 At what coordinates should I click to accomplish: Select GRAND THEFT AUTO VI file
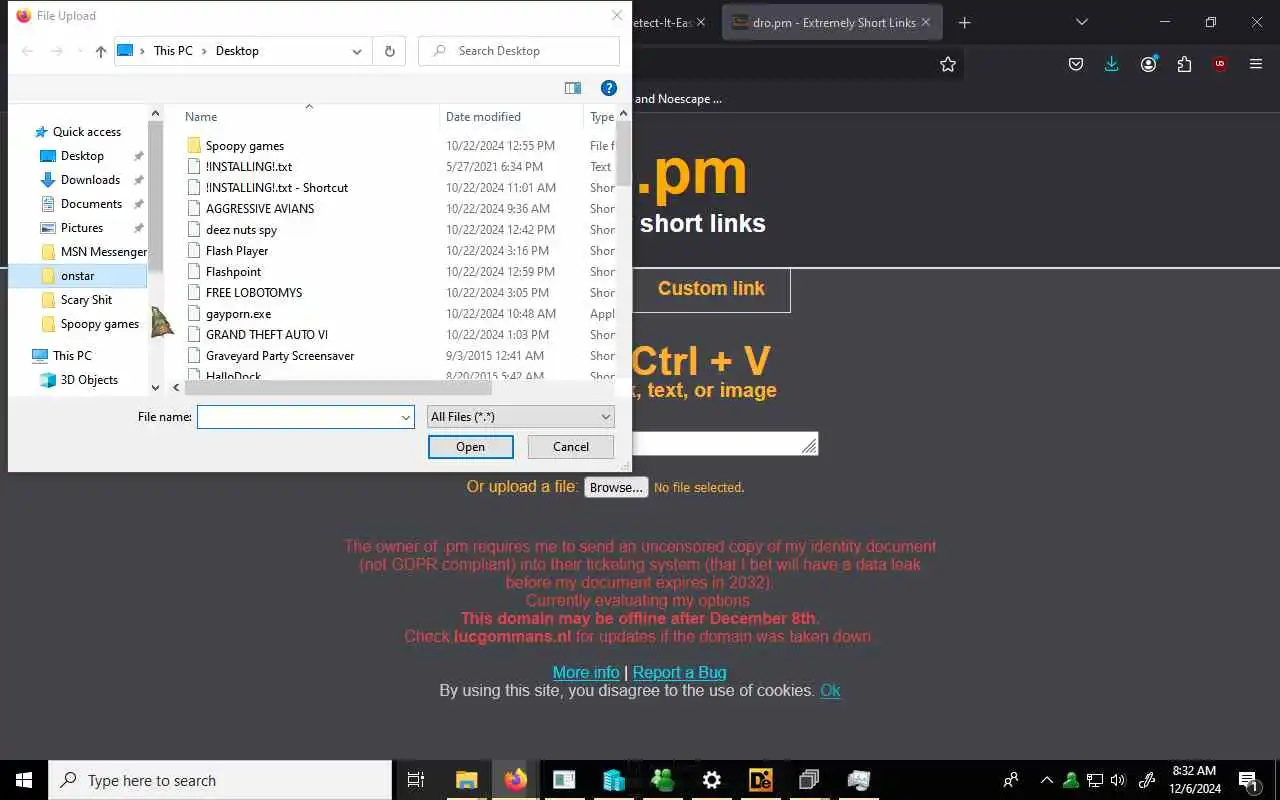click(x=267, y=335)
